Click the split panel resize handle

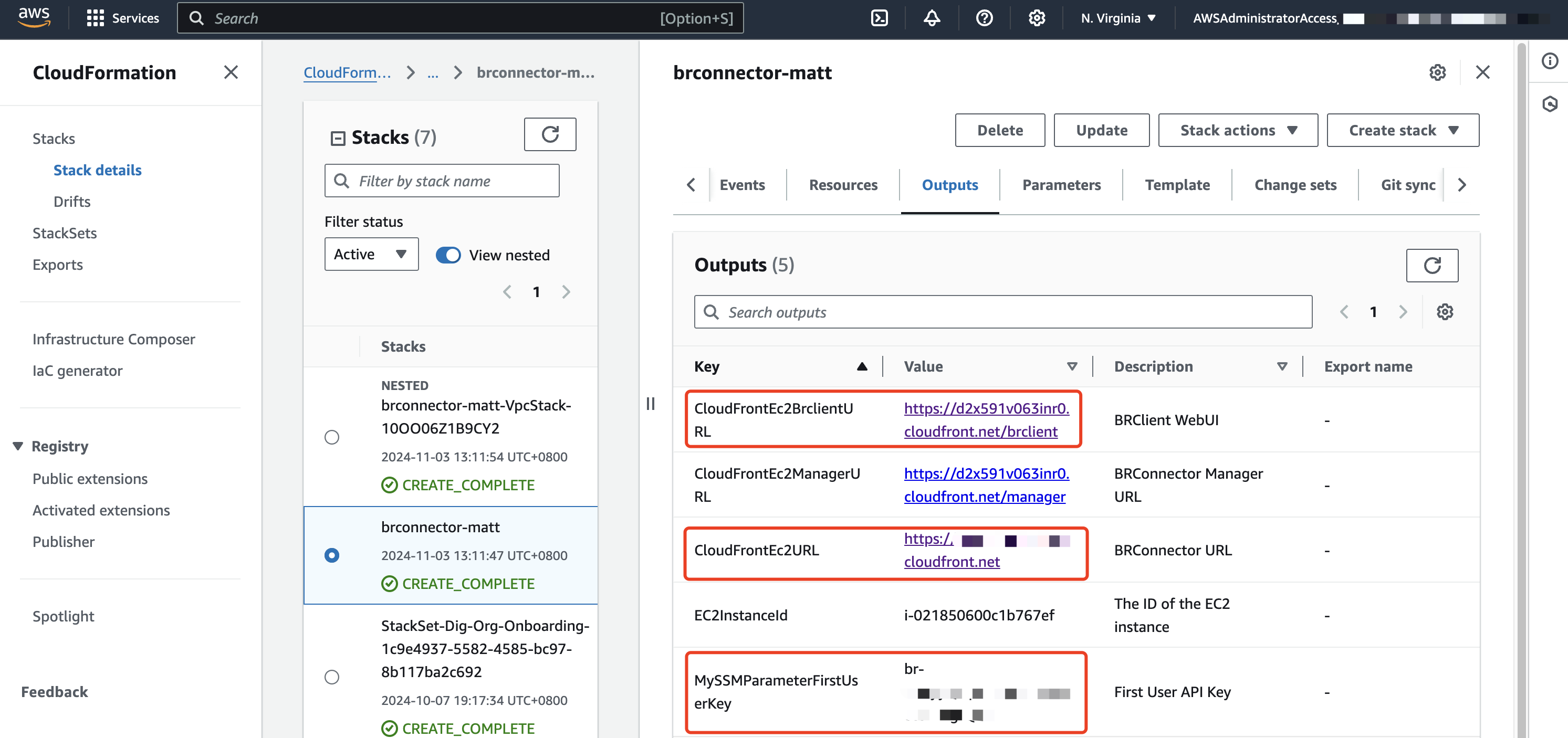(650, 403)
